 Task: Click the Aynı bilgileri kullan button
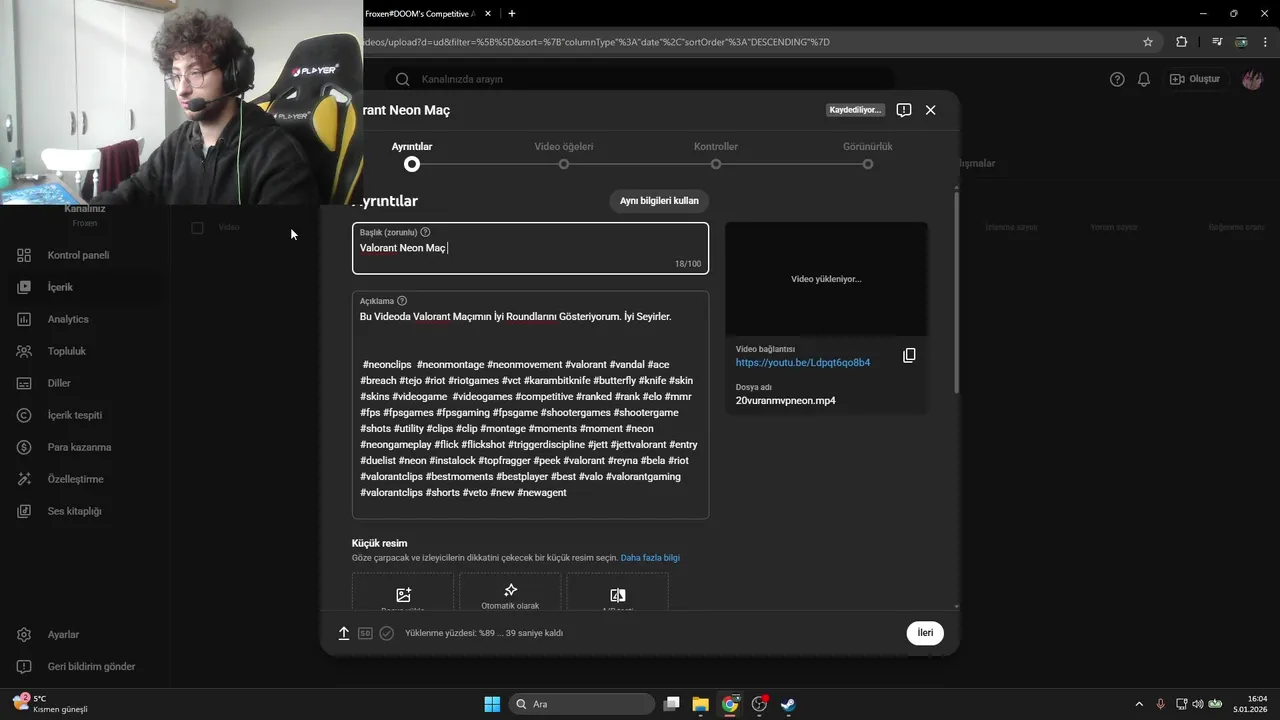pyautogui.click(x=659, y=201)
